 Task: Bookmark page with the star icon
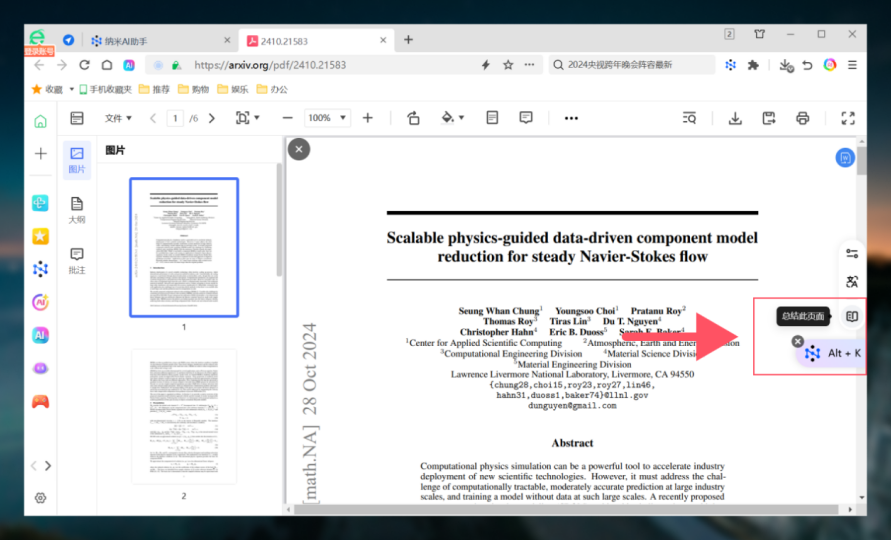(508, 65)
